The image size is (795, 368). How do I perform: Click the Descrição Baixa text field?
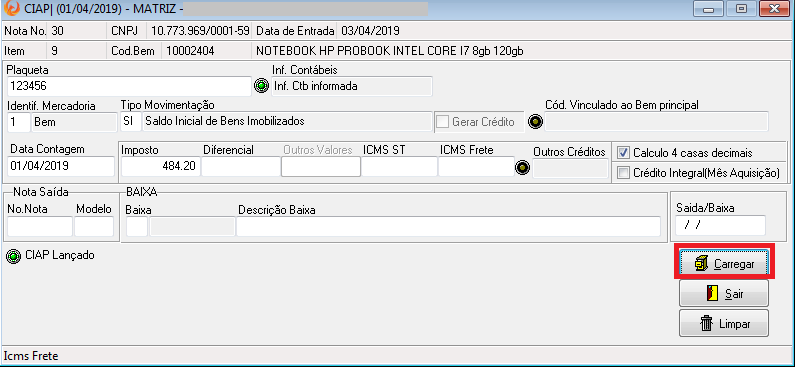pos(448,226)
